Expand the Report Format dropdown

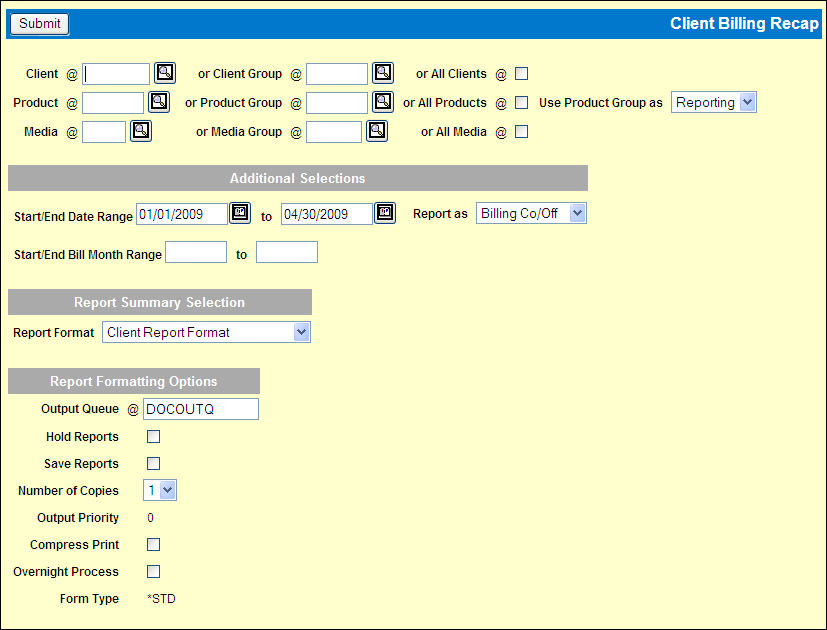(206, 332)
